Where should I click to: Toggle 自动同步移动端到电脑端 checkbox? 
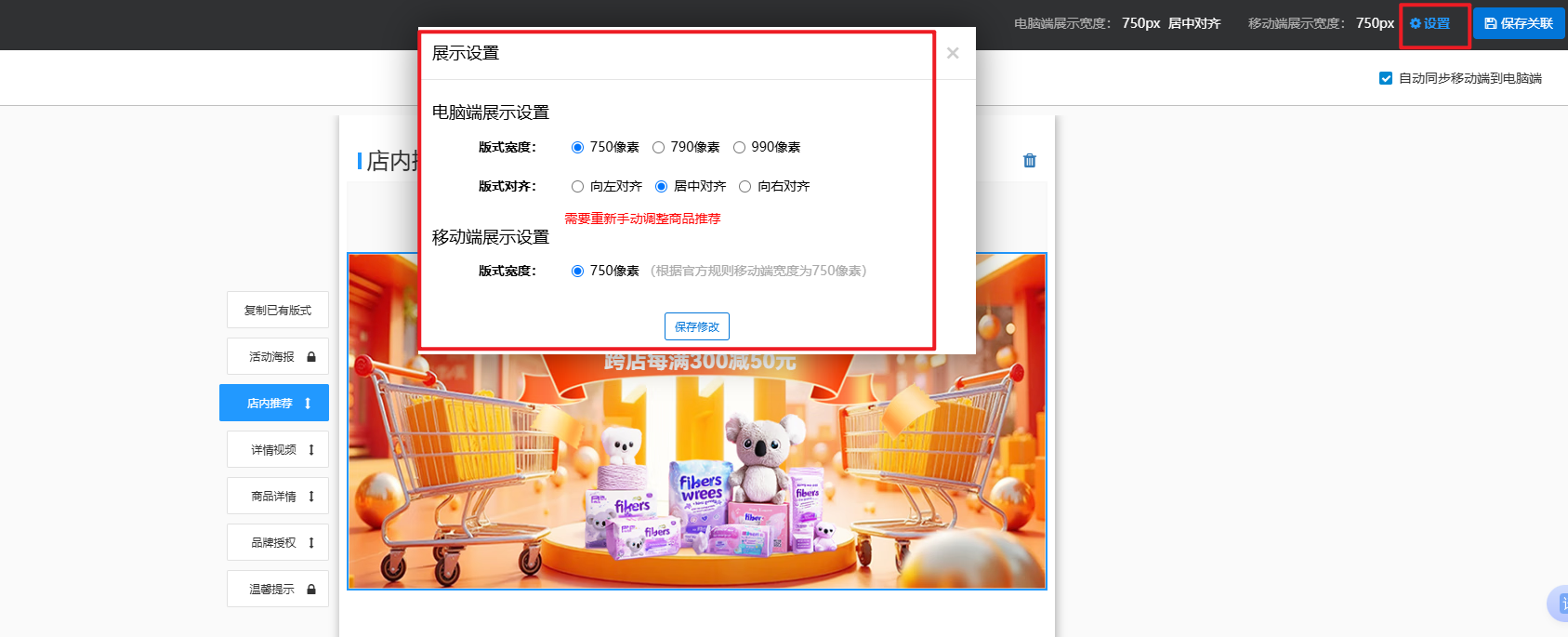1386,78
